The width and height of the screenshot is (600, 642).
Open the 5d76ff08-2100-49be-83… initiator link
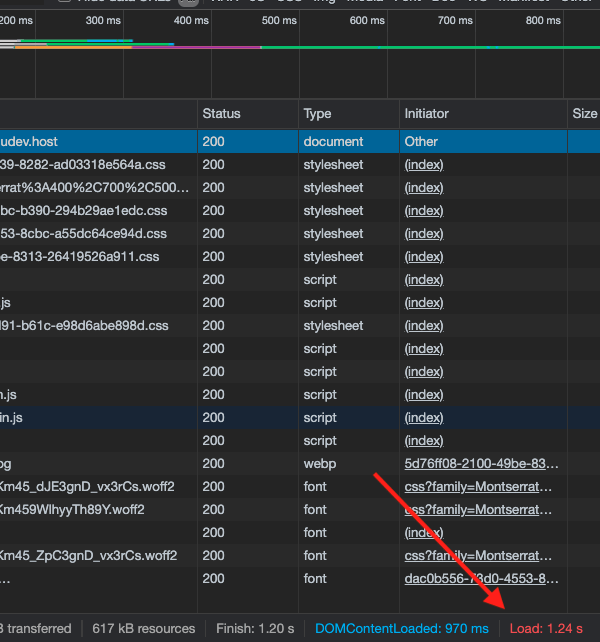(481, 463)
